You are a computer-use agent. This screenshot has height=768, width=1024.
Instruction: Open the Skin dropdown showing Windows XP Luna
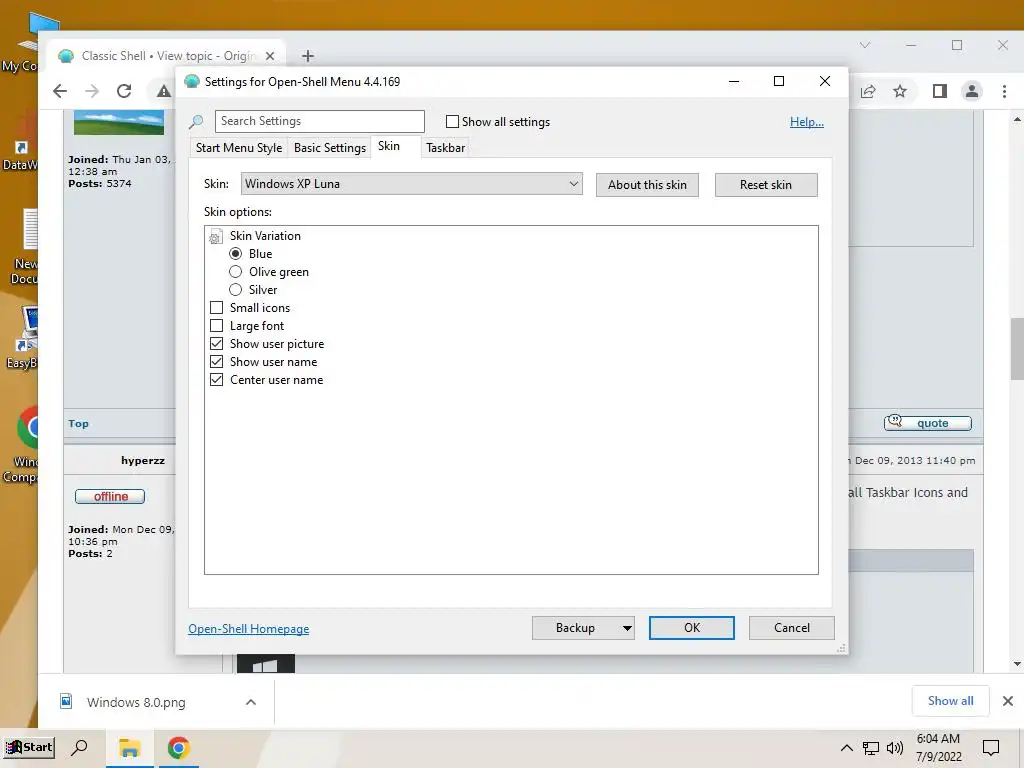tap(411, 184)
